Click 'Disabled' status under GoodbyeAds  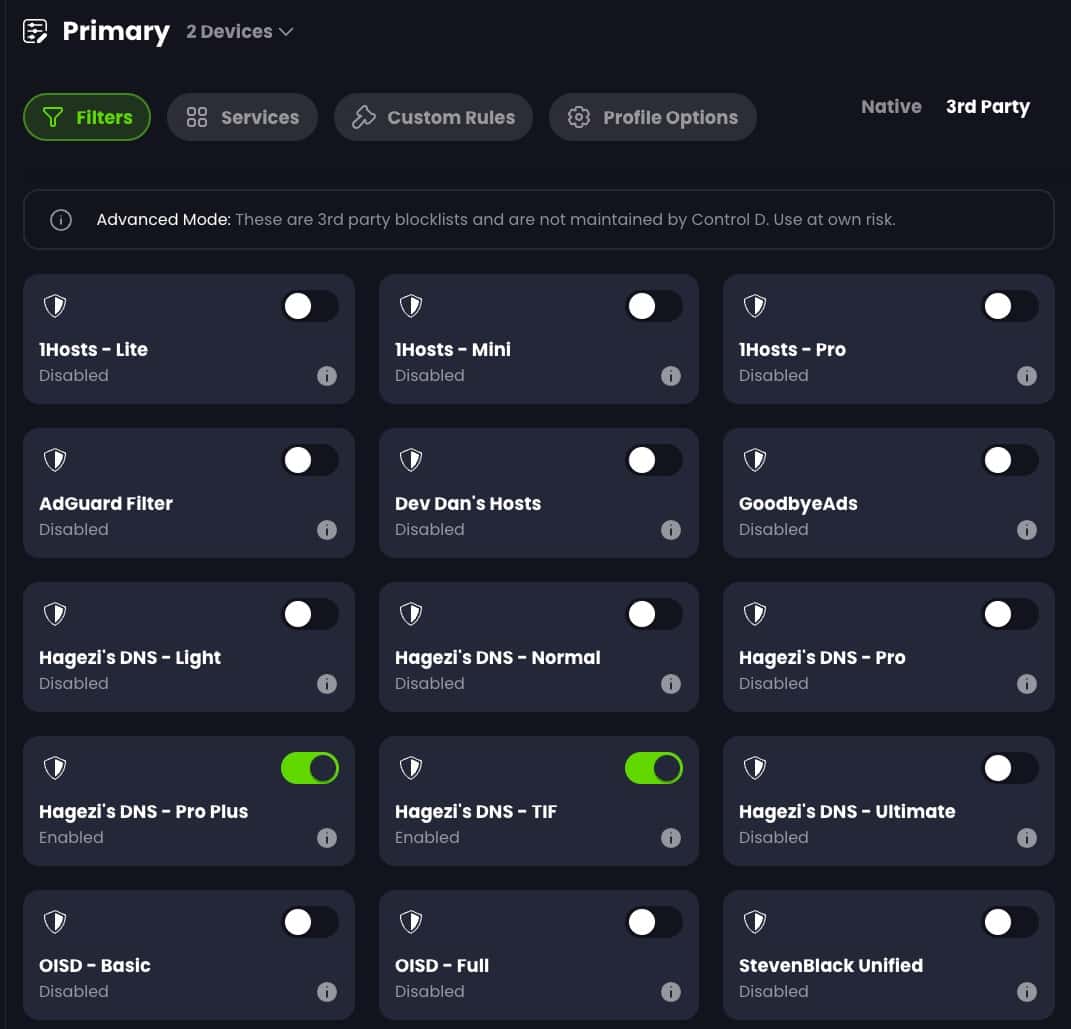point(773,529)
